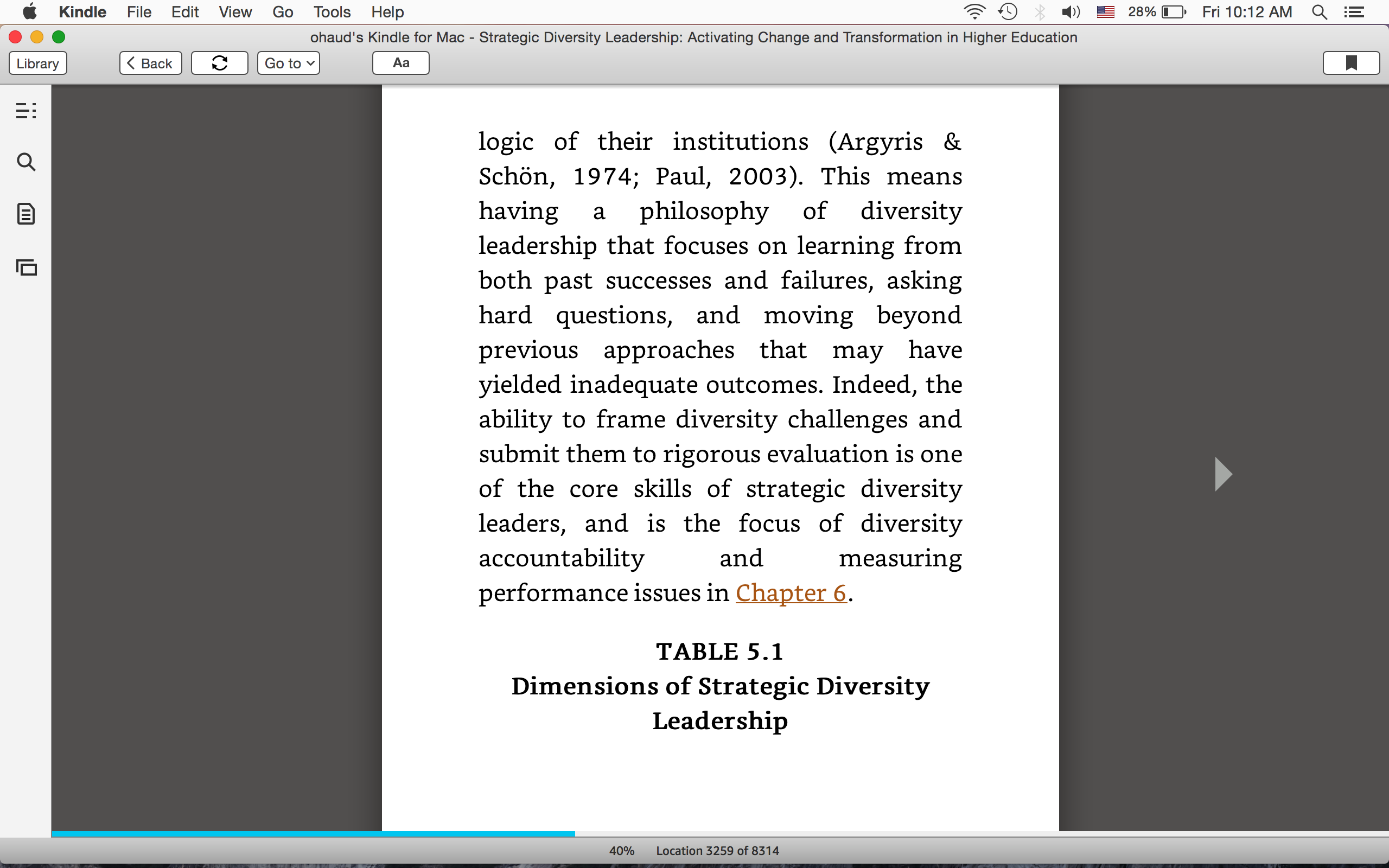Click the Bluetooth menu bar icon
The width and height of the screenshot is (1389, 868).
tap(1040, 12)
